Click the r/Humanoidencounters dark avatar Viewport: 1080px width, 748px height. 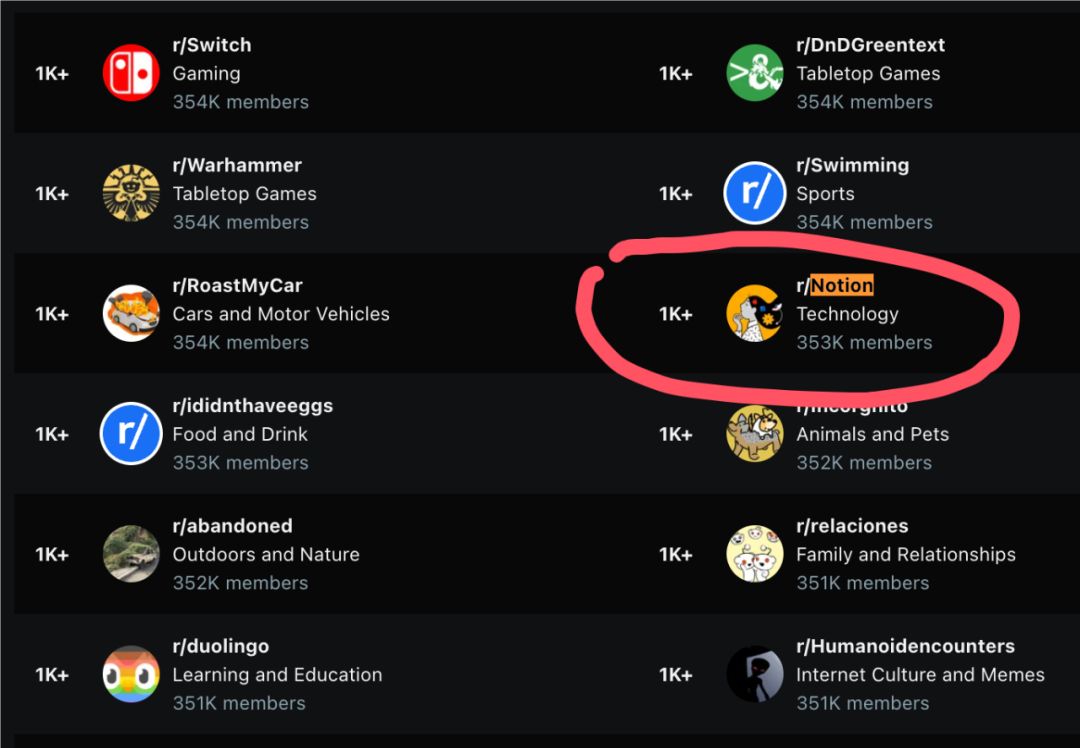click(754, 674)
